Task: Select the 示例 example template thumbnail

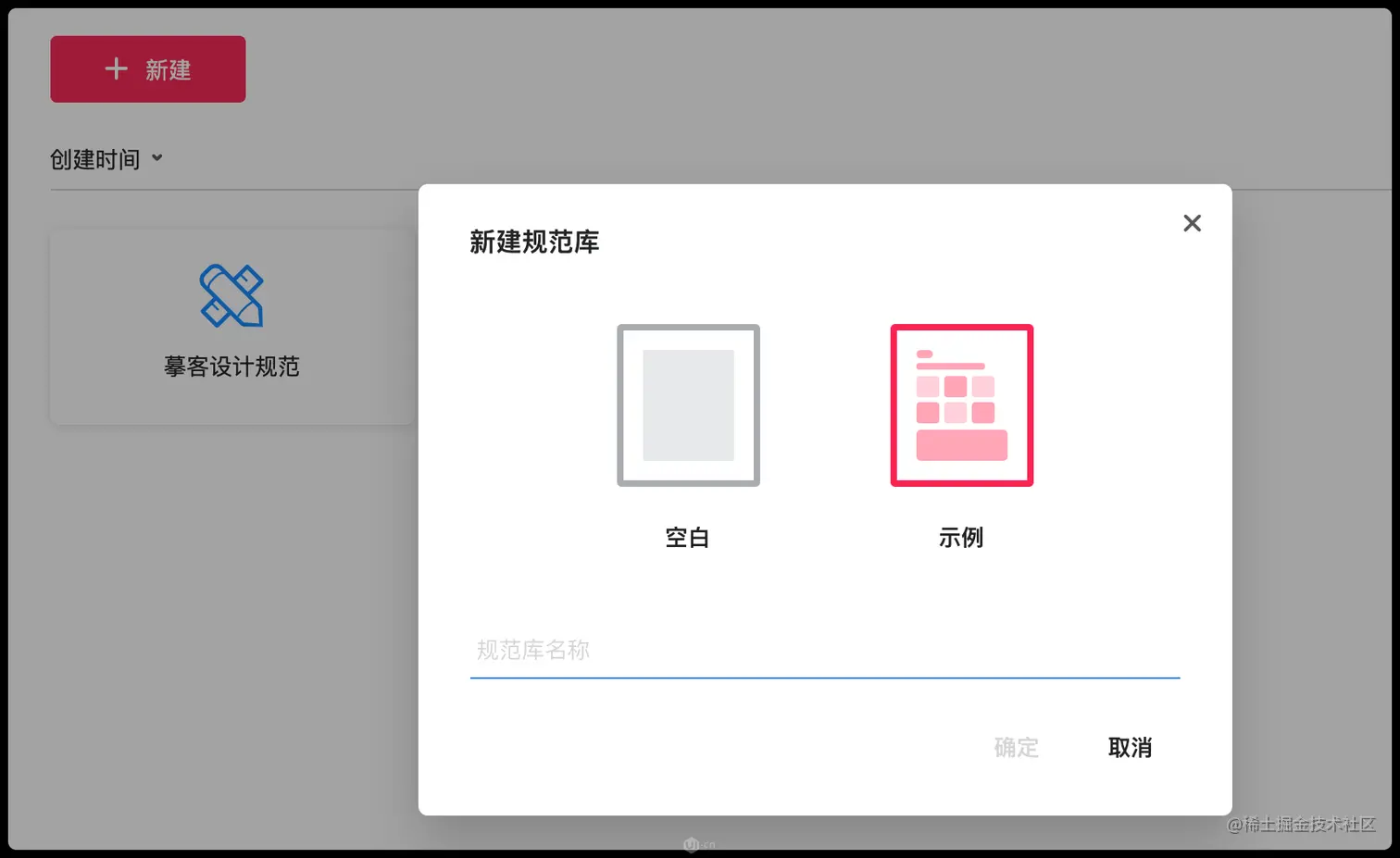Action: (x=961, y=405)
